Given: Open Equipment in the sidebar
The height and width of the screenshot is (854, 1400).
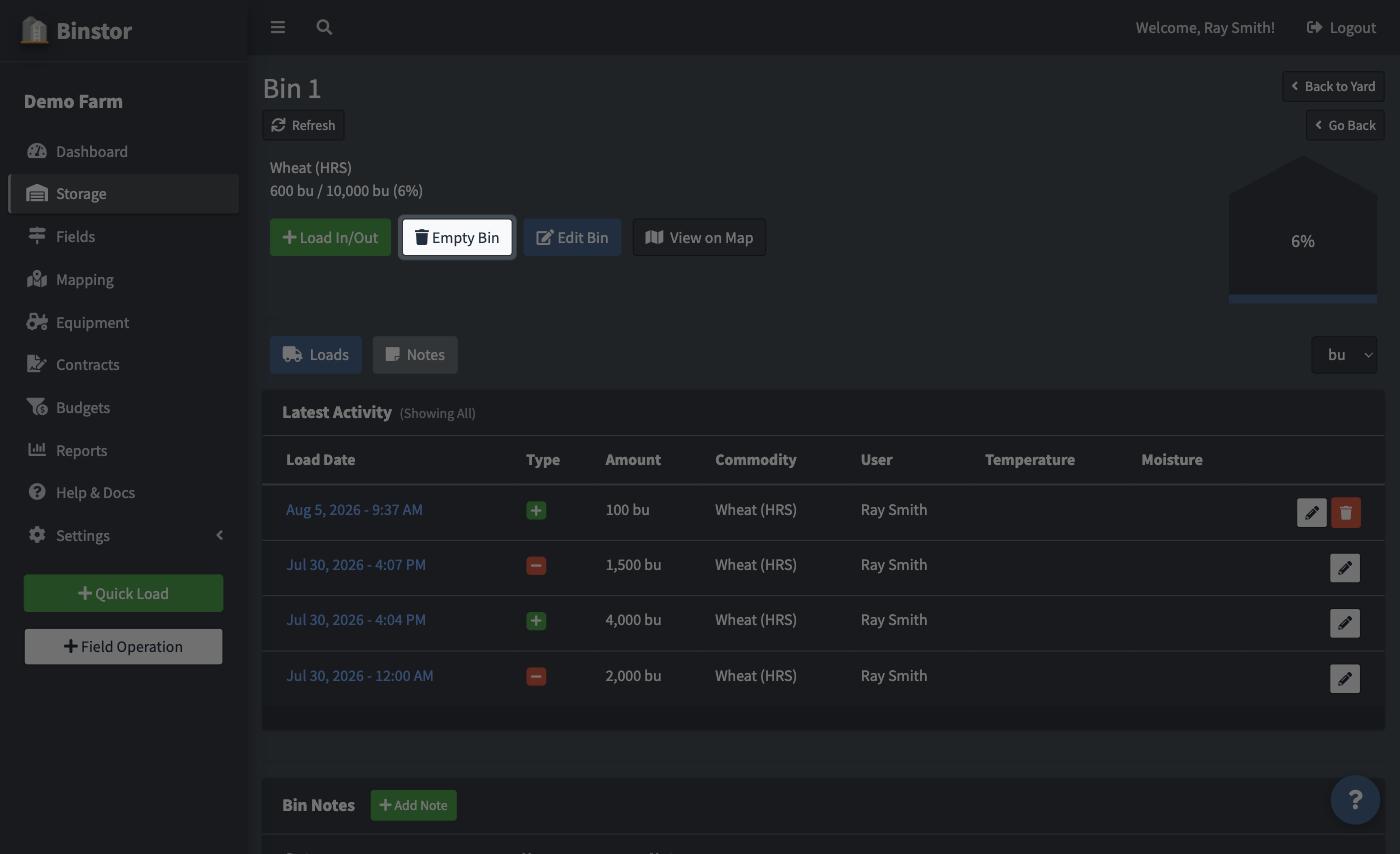Looking at the screenshot, I should pos(123,322).
